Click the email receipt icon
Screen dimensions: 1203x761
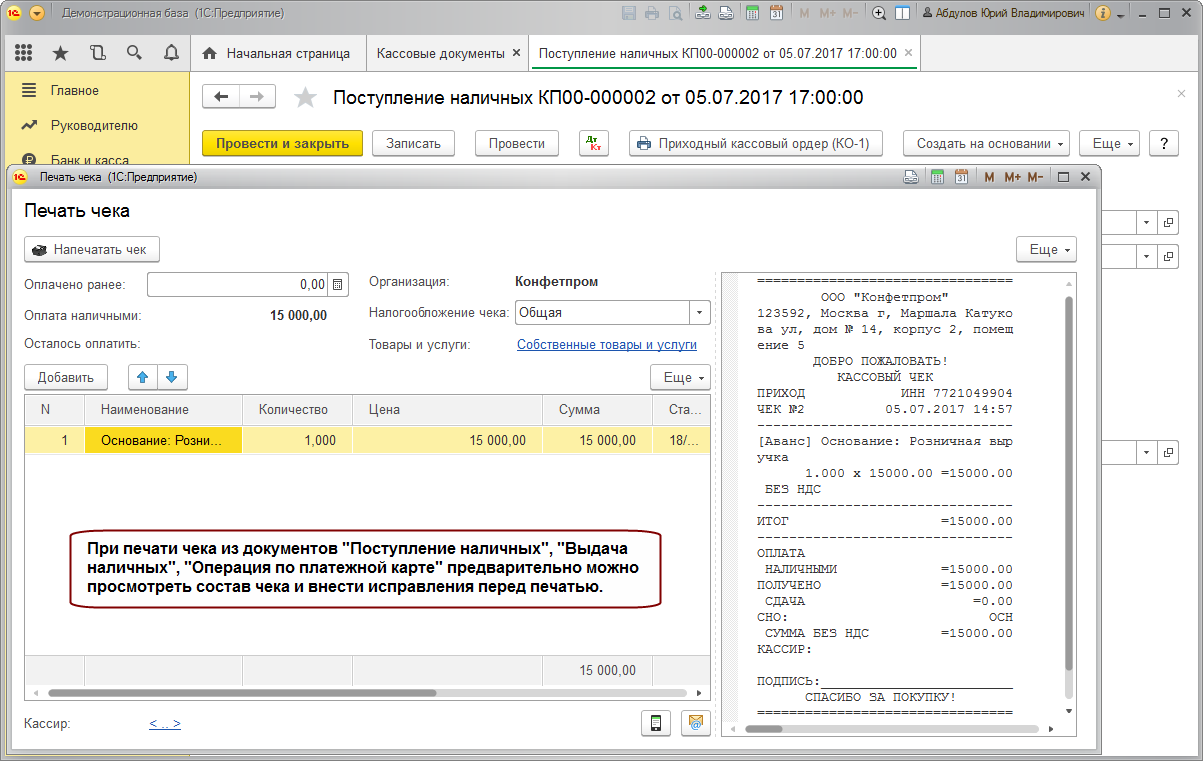click(x=694, y=723)
